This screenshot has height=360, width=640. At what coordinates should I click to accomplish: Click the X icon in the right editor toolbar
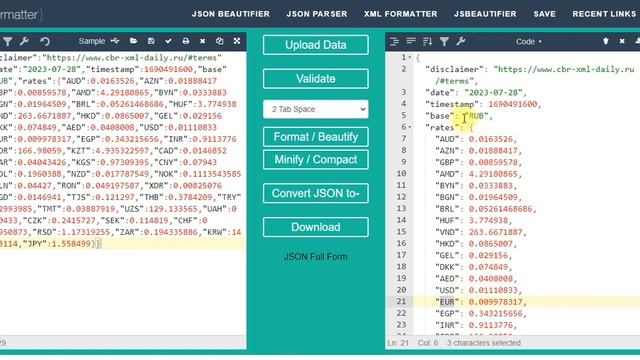(x=622, y=41)
